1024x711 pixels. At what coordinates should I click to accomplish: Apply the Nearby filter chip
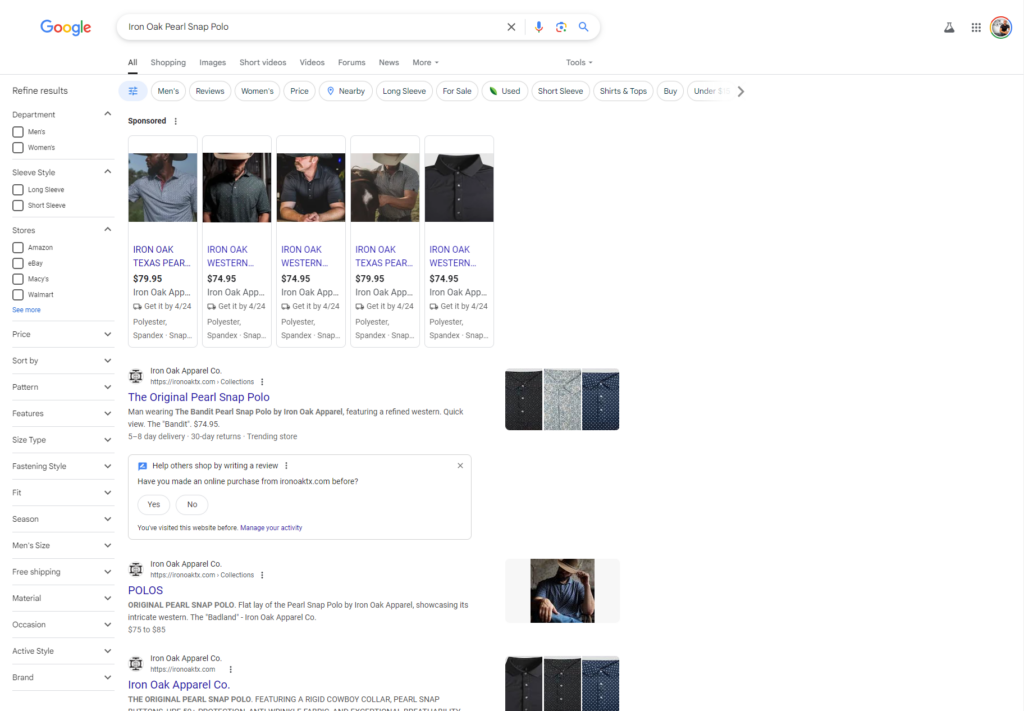[x=345, y=91]
